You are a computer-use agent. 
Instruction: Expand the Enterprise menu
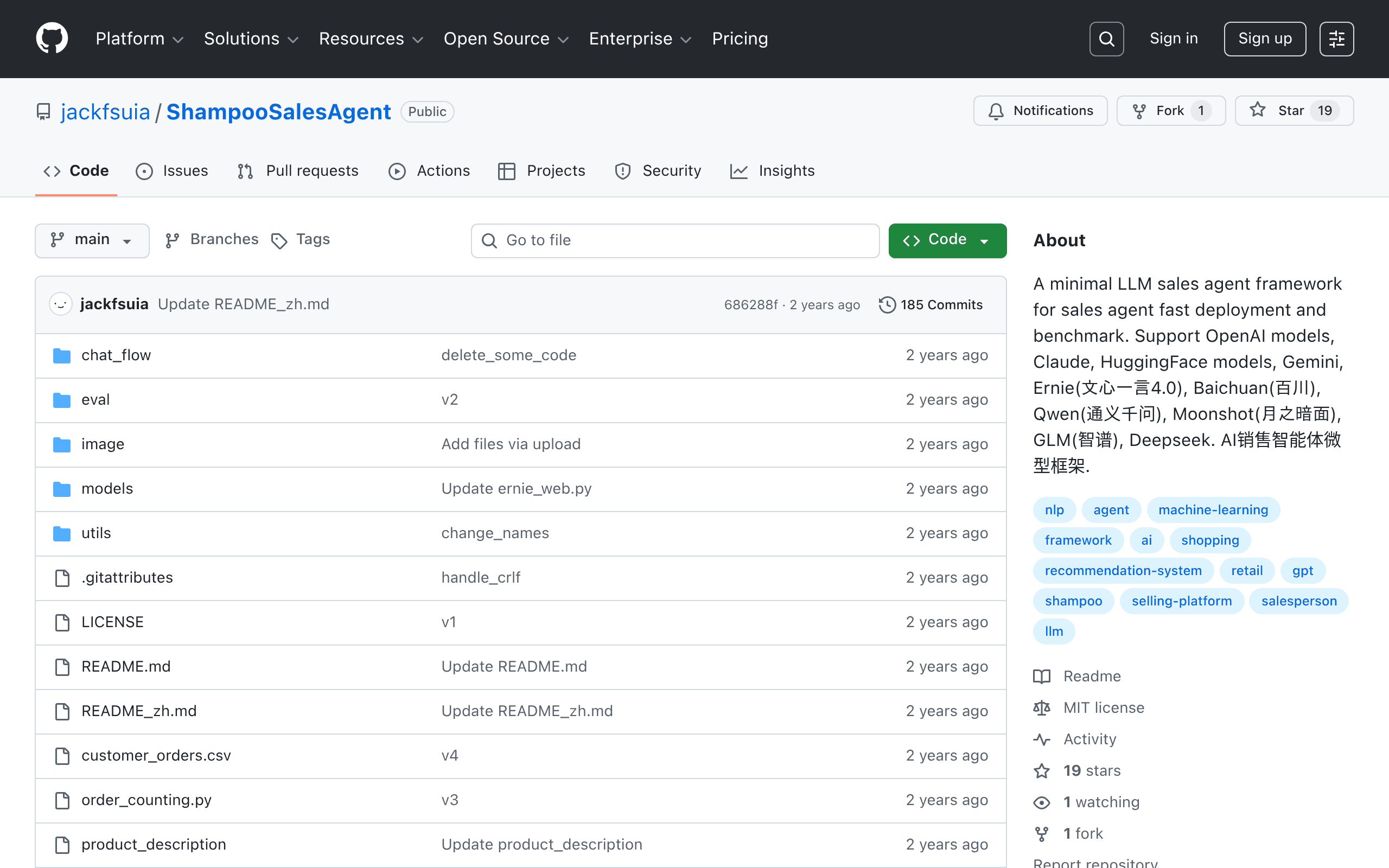pyautogui.click(x=640, y=39)
